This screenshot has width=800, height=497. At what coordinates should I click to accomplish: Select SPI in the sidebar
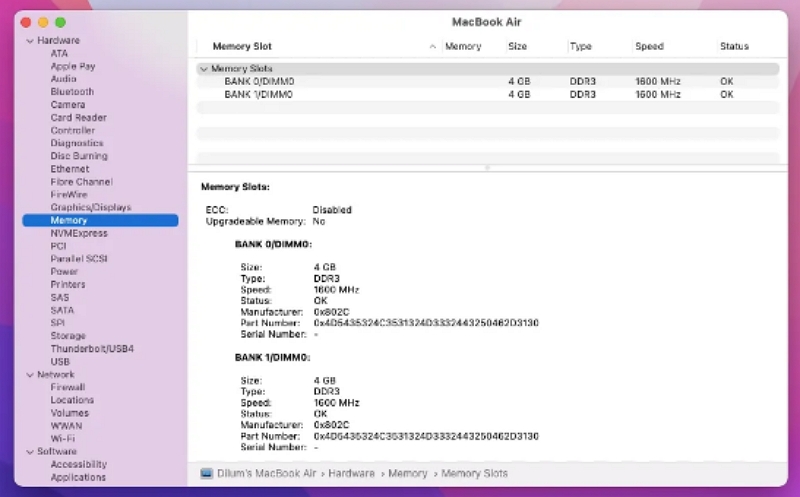[x=58, y=323]
